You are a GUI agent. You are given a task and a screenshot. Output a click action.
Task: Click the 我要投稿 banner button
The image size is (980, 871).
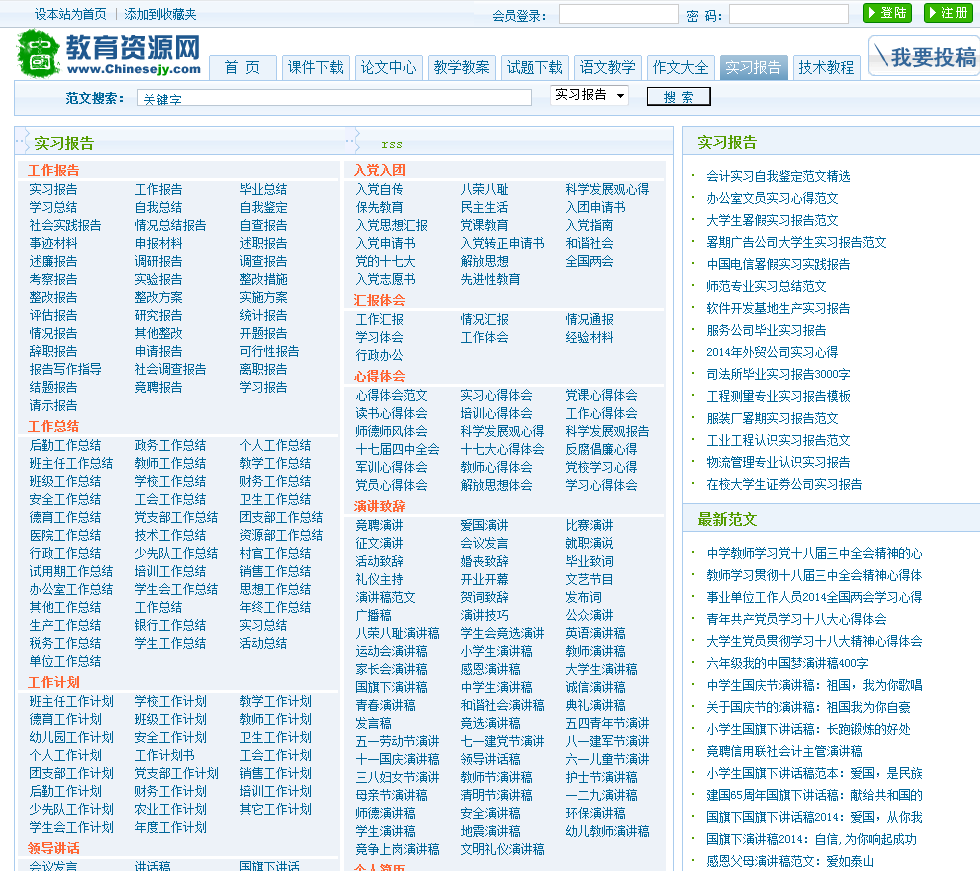pyautogui.click(x=925, y=57)
